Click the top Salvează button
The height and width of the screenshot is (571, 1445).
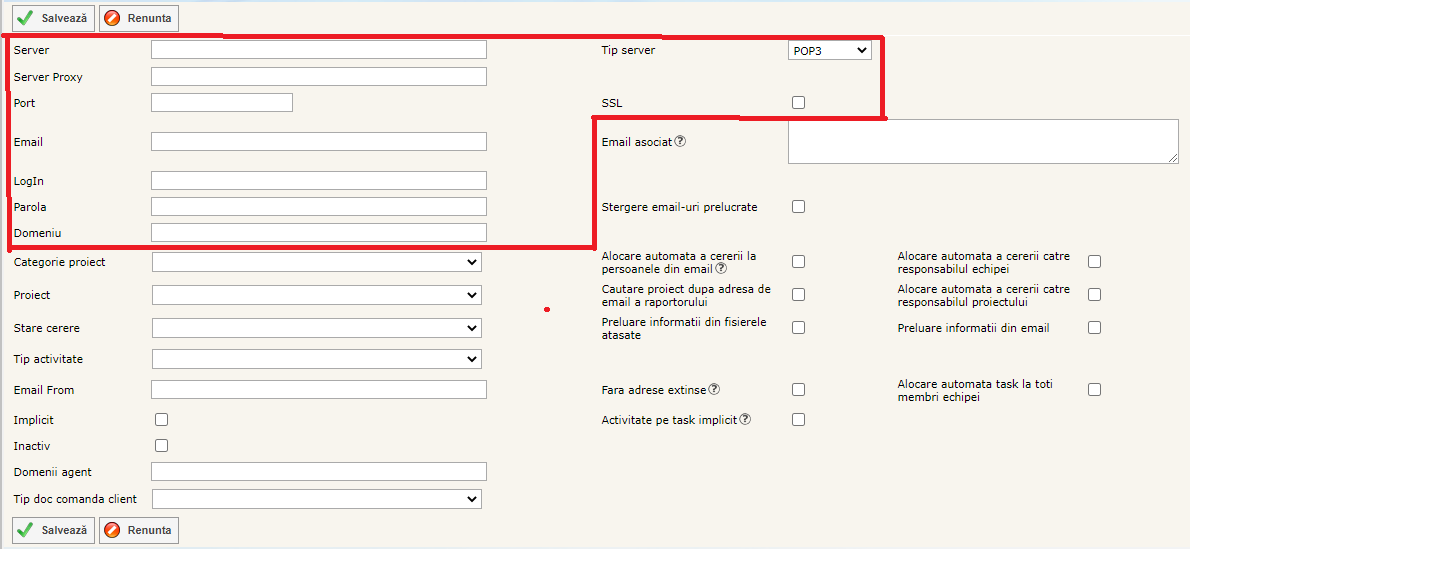[54, 18]
